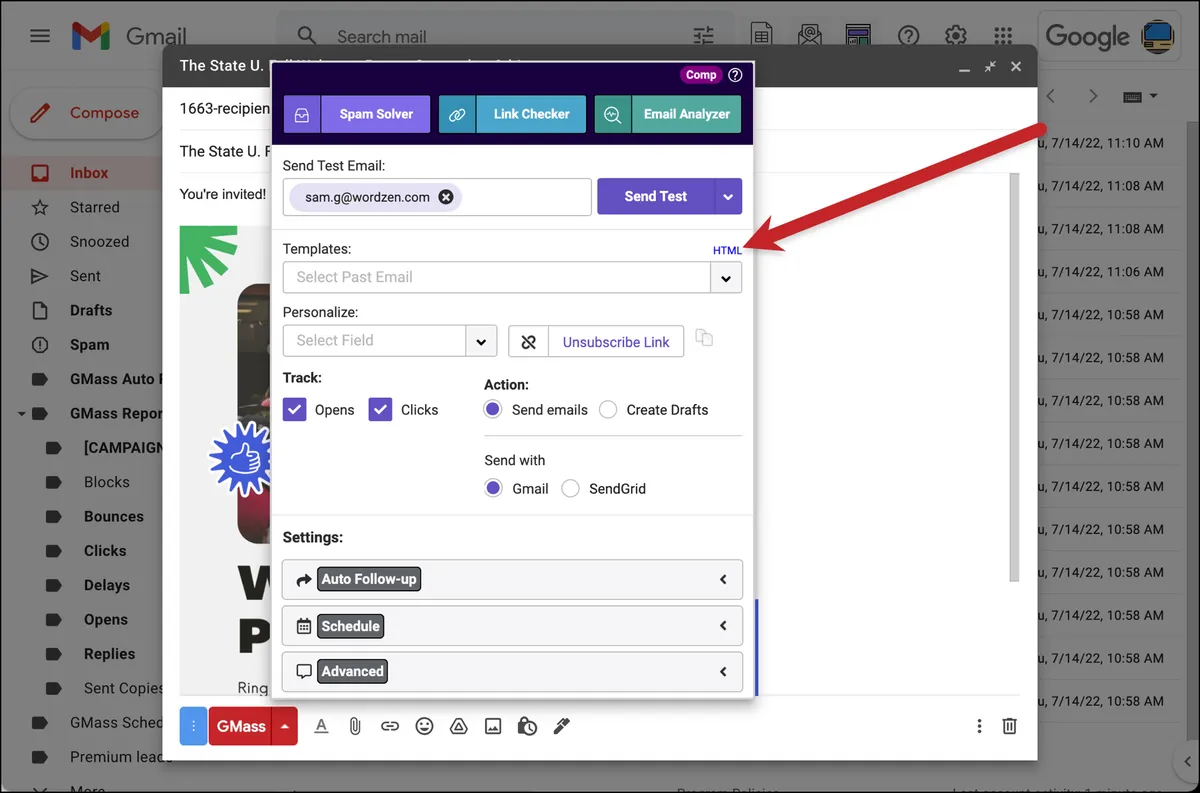The height and width of the screenshot is (793, 1200).
Task: Expand Auto Follow-up settings section
Action: pos(513,579)
